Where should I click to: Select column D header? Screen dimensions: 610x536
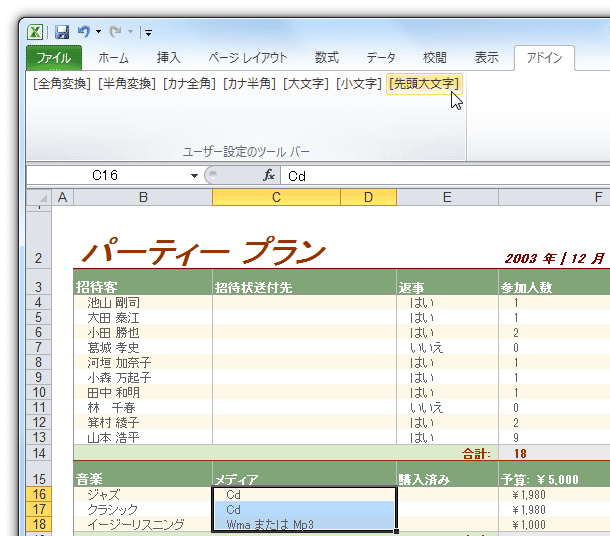coord(368,197)
